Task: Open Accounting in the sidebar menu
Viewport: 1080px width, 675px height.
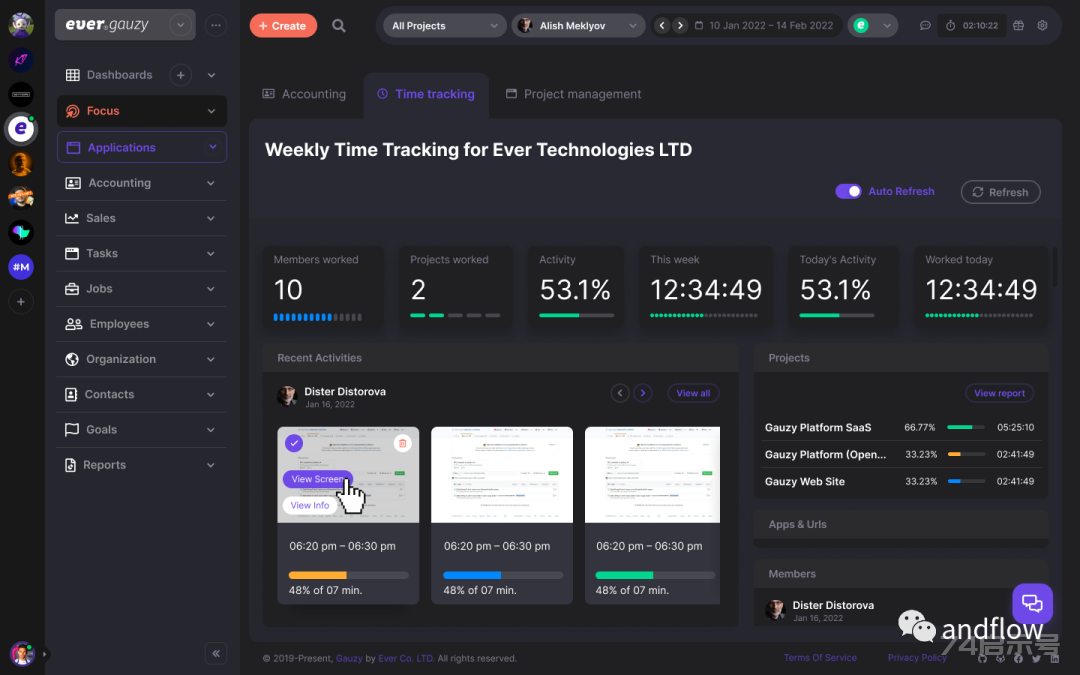Action: coord(142,183)
